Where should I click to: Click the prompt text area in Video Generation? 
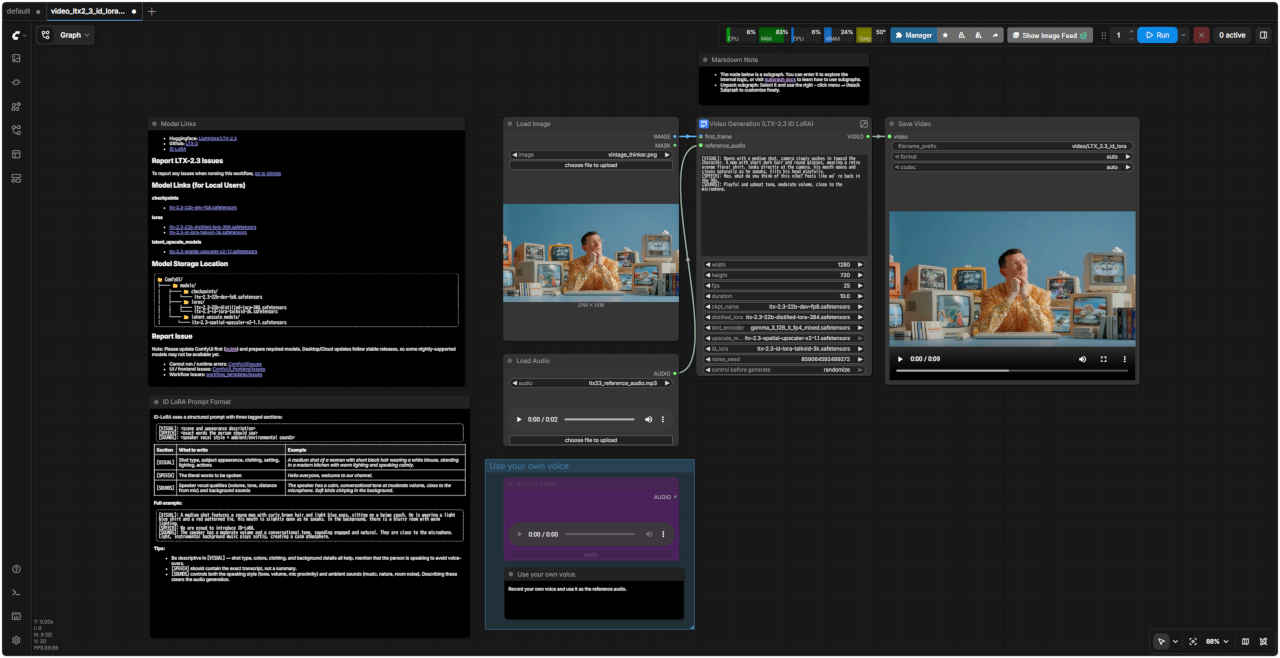(x=784, y=205)
